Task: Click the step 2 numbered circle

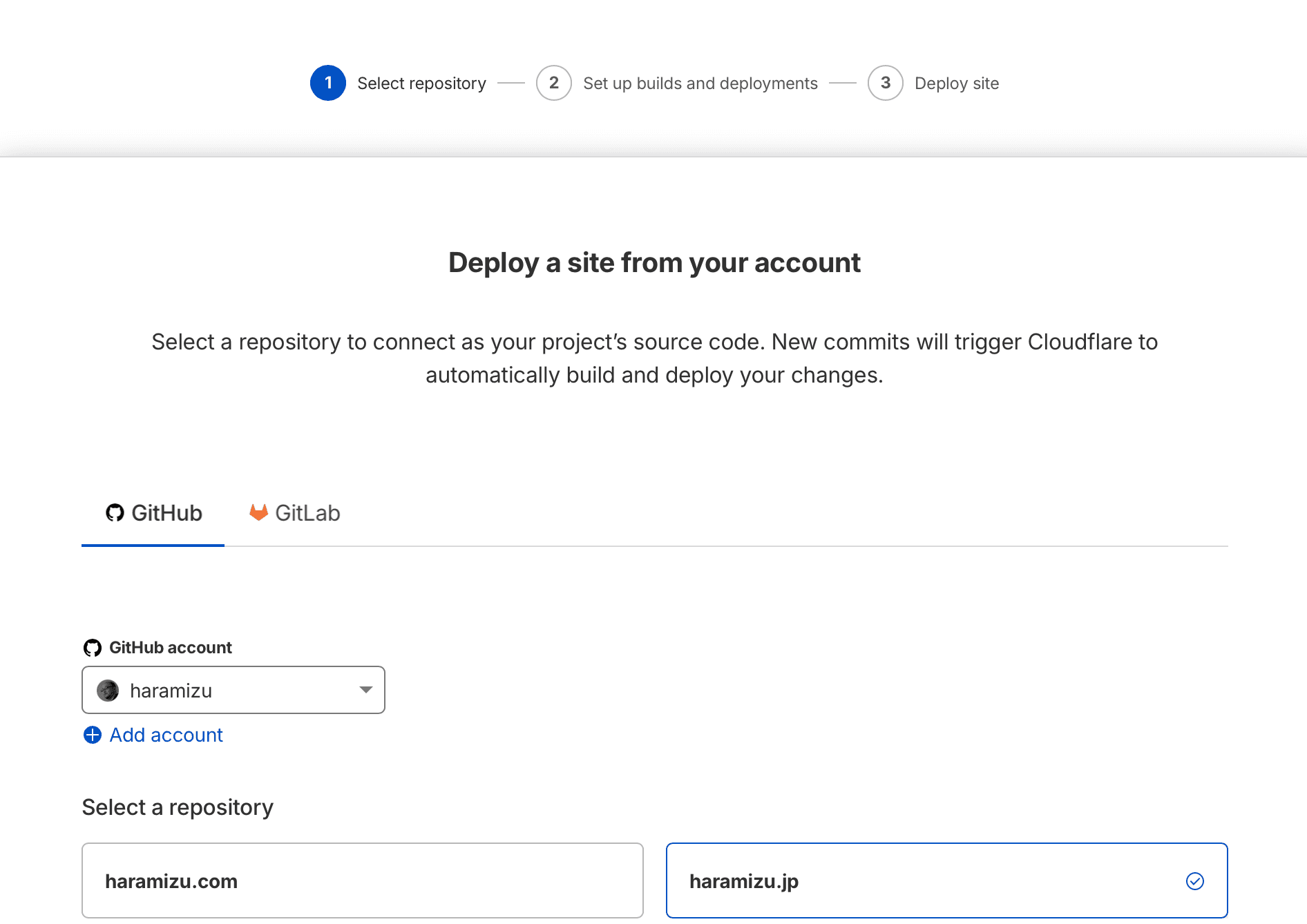Action: point(553,83)
